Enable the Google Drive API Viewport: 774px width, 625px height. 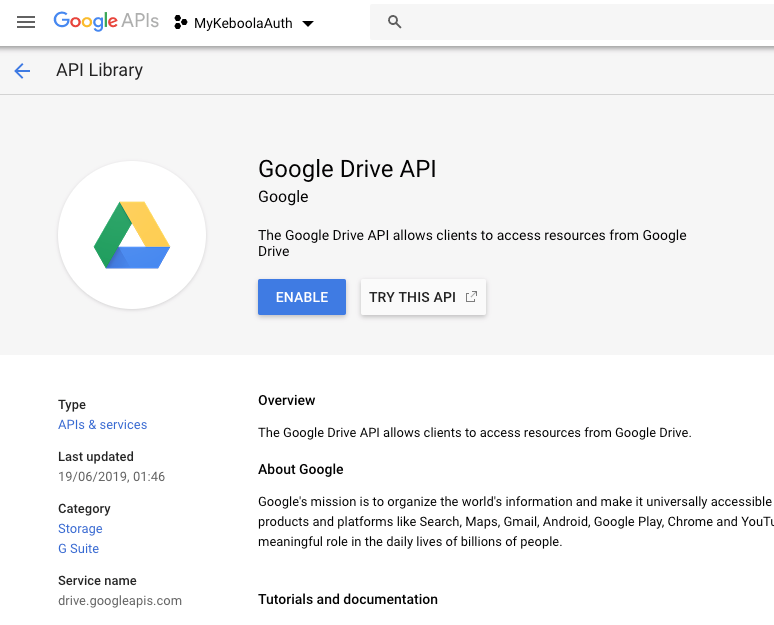tap(302, 297)
